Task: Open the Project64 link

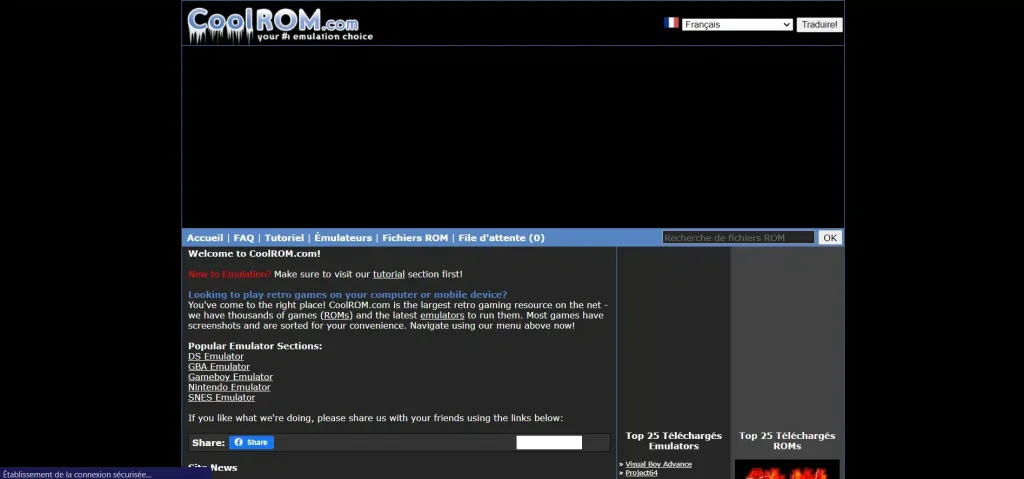Action: 641,473
